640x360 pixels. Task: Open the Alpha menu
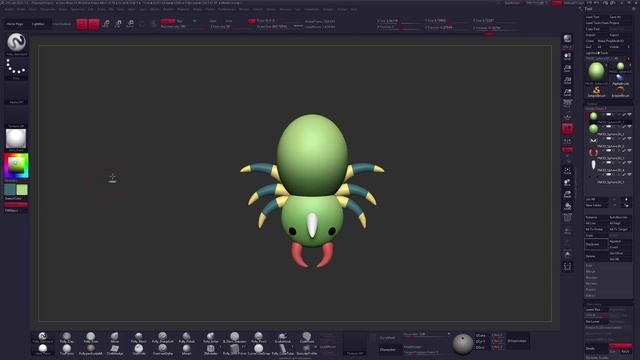coord(9,9)
